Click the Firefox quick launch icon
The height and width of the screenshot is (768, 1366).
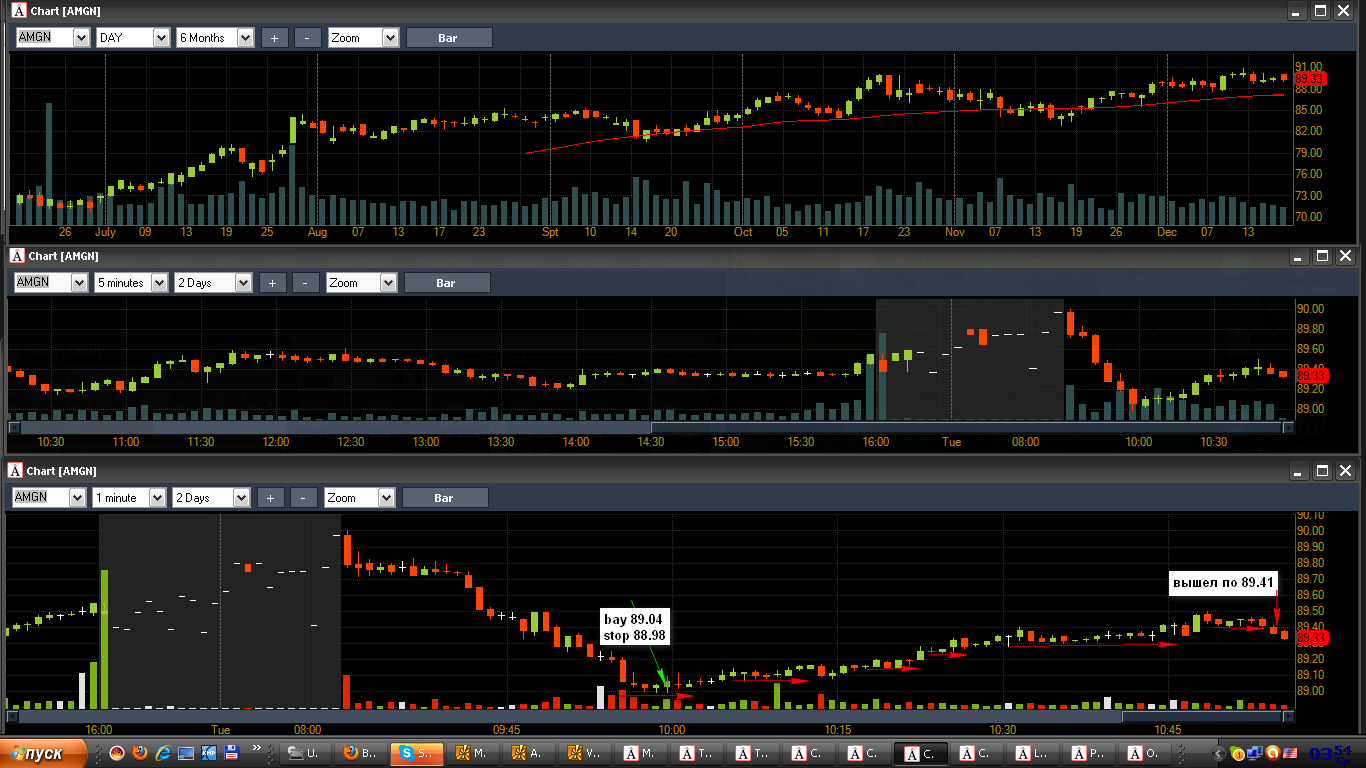[140, 753]
